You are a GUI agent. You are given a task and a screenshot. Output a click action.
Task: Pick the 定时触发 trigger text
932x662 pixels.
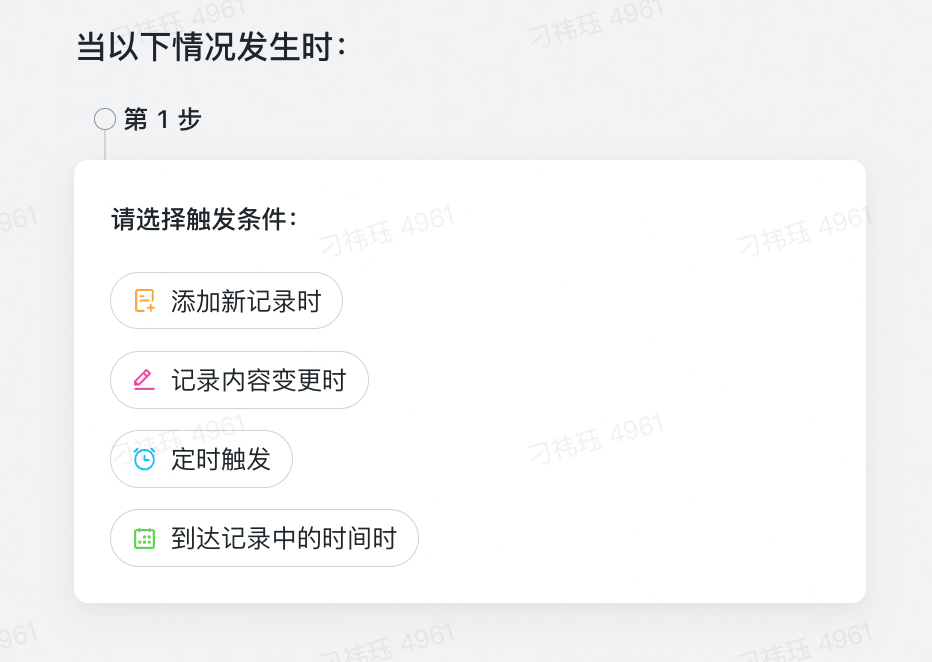coord(221,459)
